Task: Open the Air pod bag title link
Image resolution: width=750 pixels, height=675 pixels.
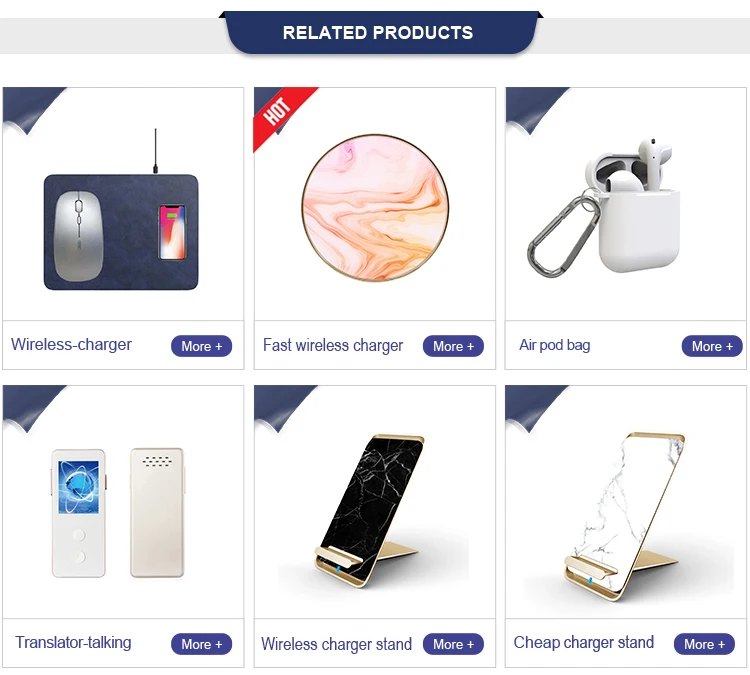Action: click(554, 345)
